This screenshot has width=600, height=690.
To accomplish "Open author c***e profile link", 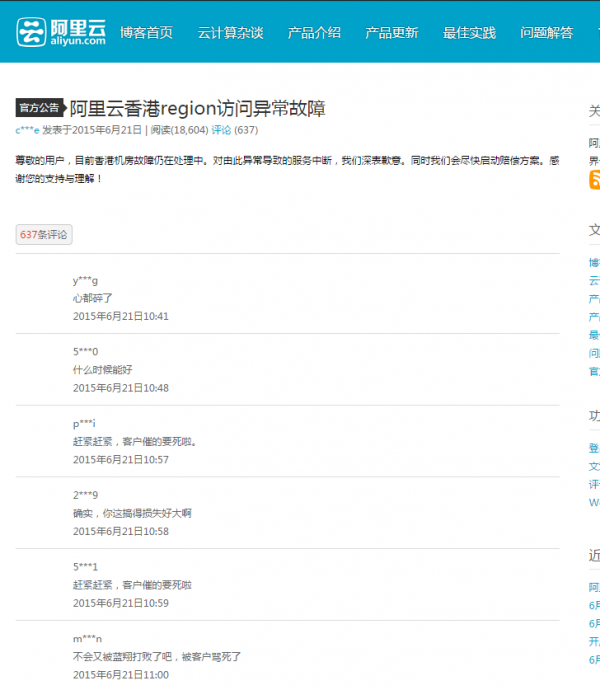I will [x=27, y=130].
